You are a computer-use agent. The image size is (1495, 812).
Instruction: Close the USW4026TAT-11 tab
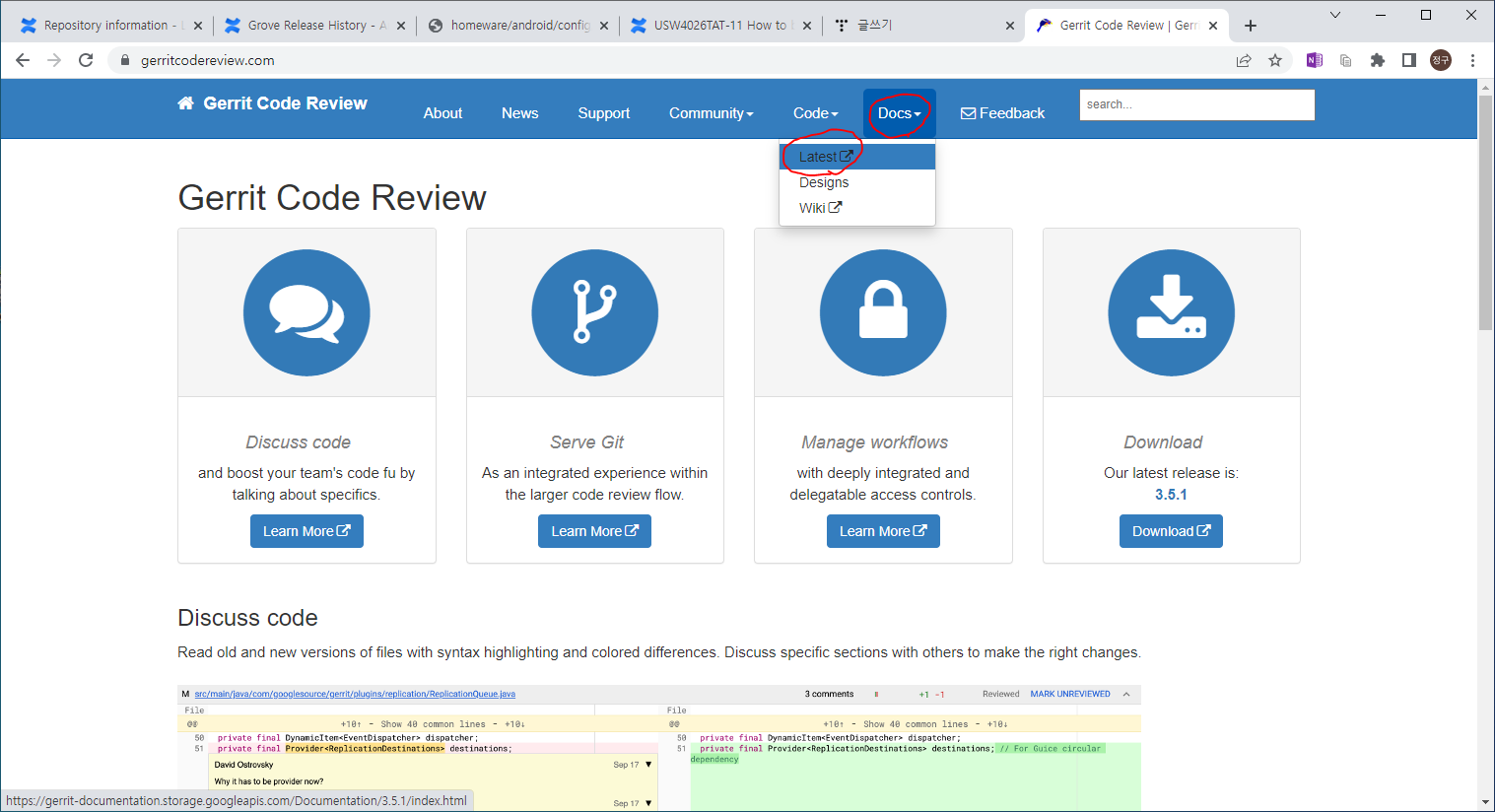807,26
